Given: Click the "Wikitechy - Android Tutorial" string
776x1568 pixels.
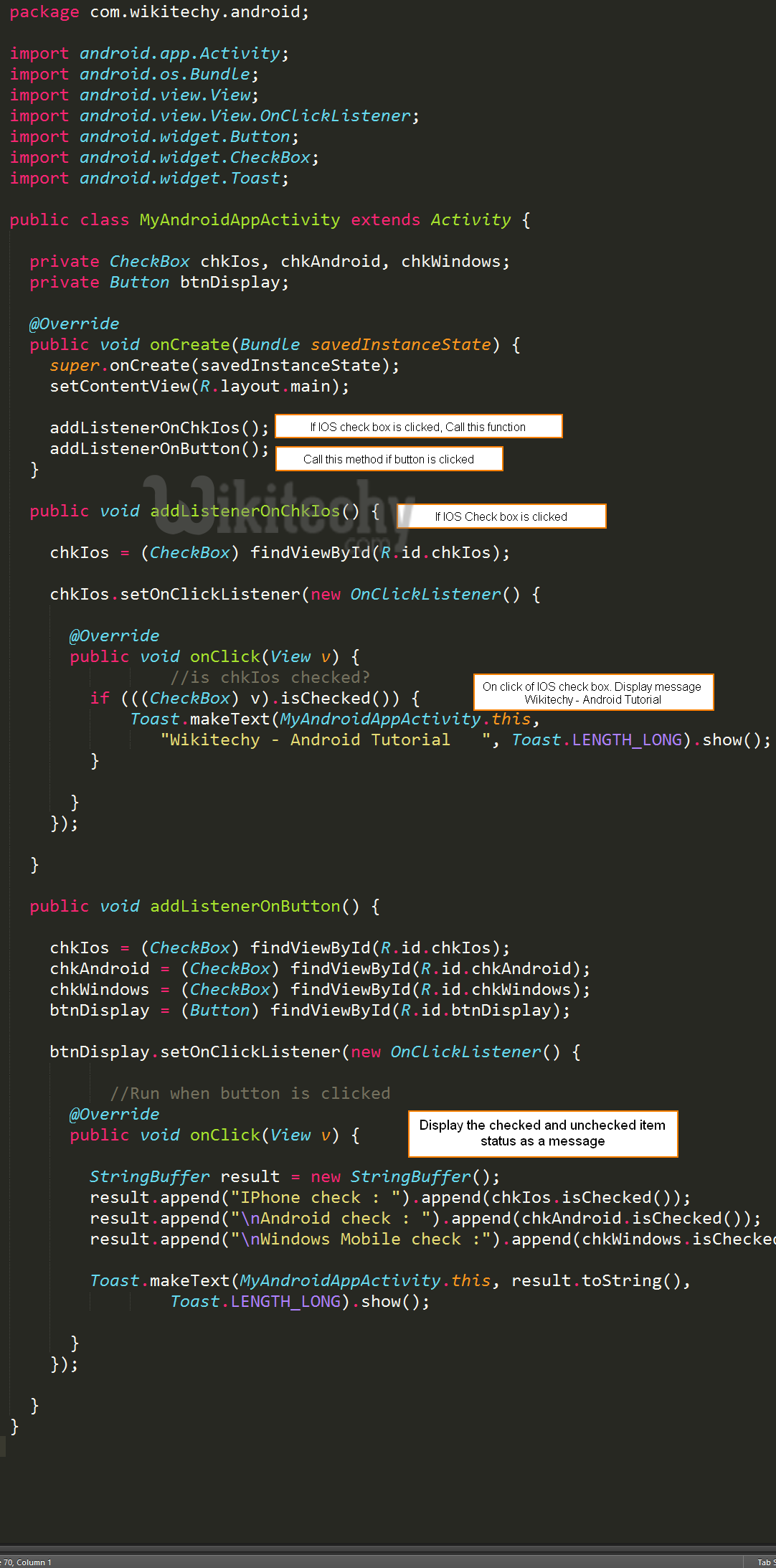Looking at the screenshot, I should point(325,740).
